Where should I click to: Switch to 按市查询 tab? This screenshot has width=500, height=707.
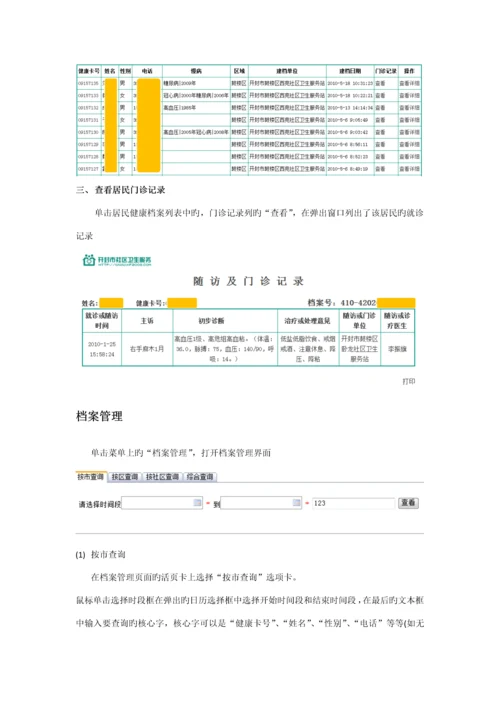91,477
